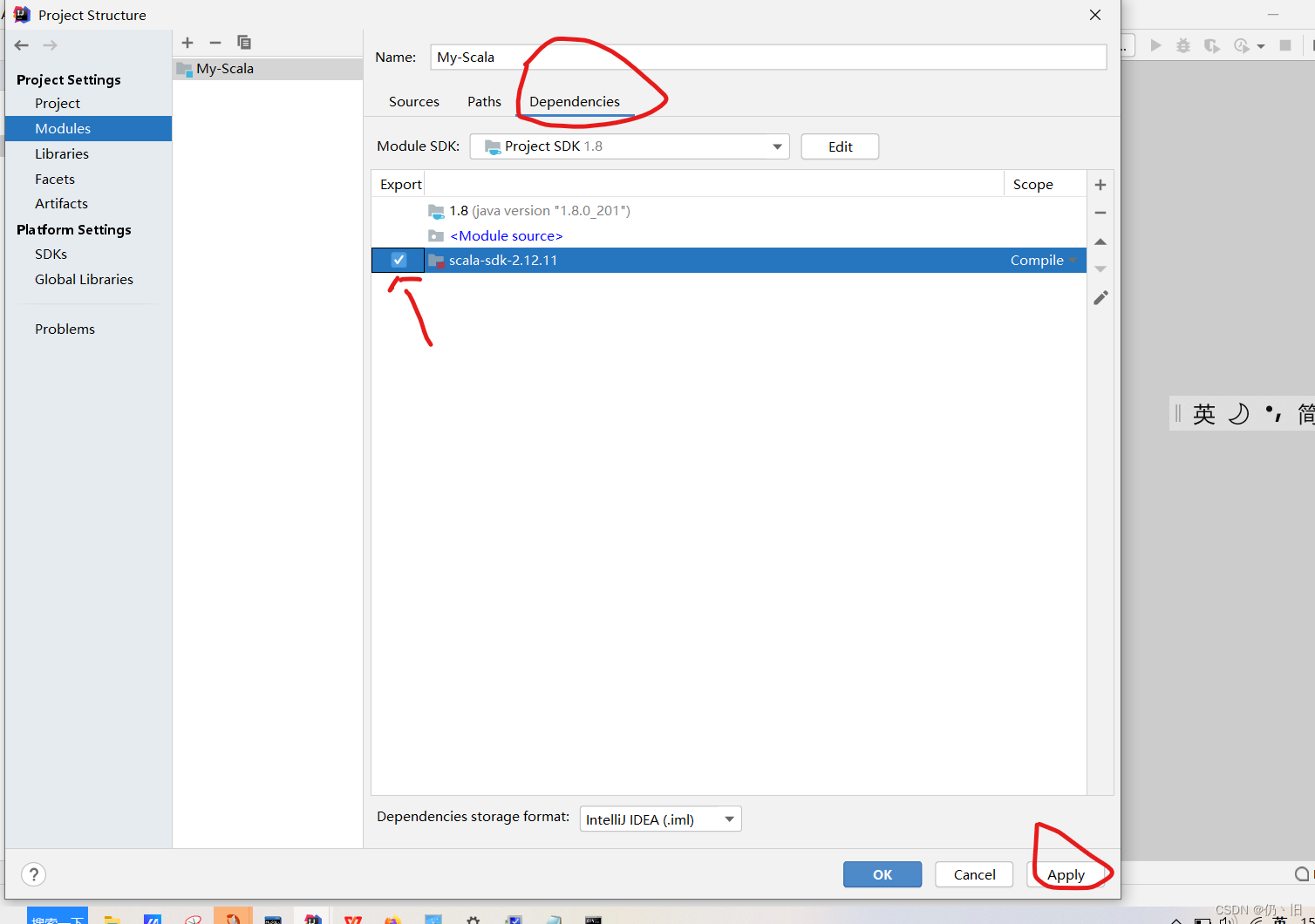Open the Problems section
This screenshot has height=924, width=1315.
tap(65, 329)
